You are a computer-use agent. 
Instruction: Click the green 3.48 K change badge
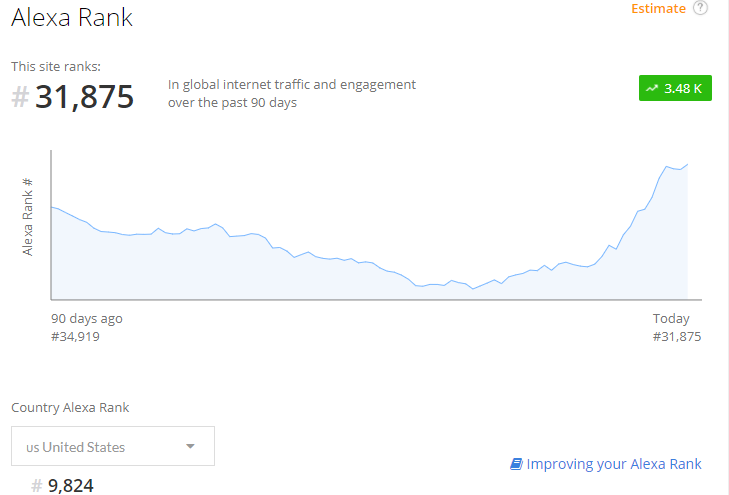point(675,88)
